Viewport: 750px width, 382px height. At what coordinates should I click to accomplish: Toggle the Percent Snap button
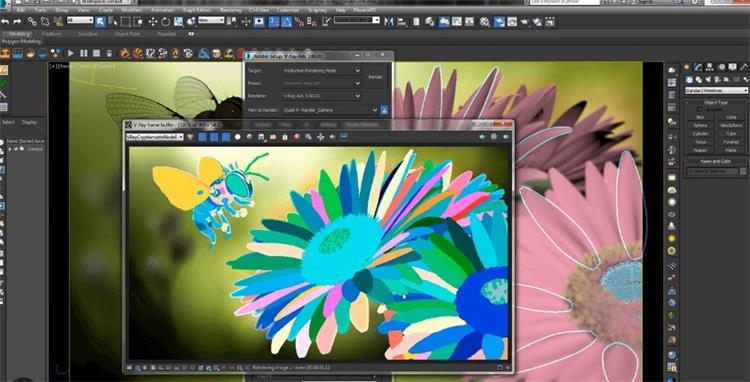click(299, 22)
